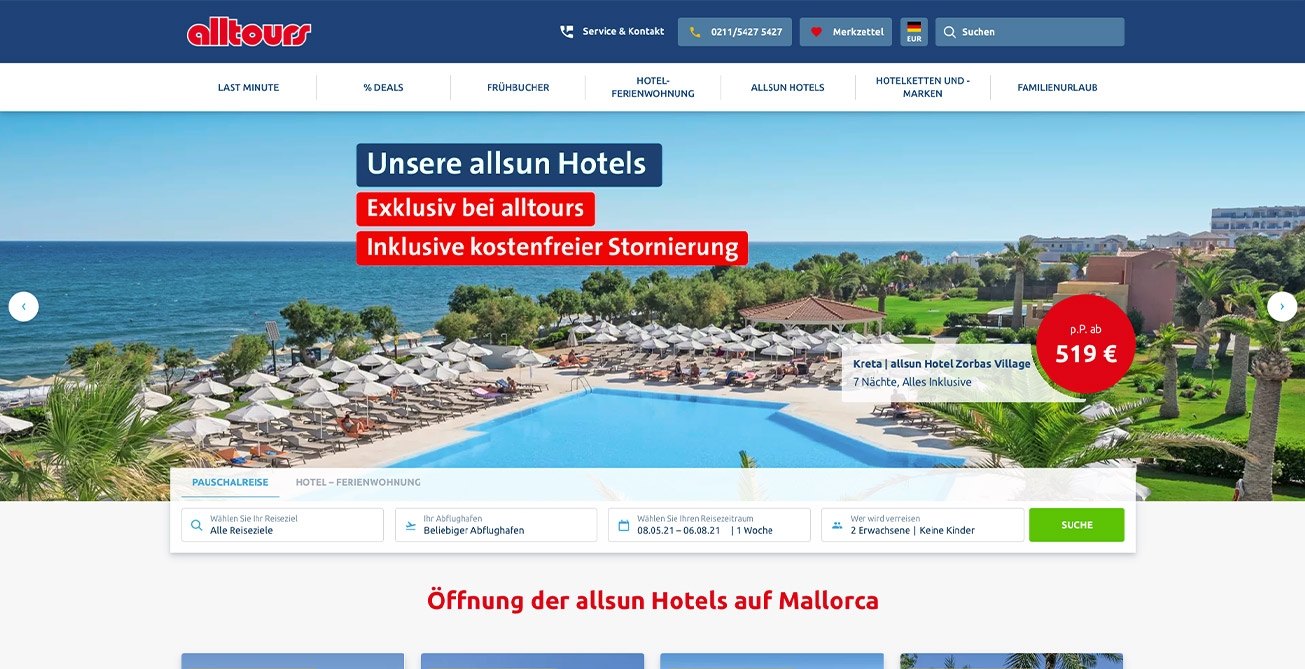Screen dimensions: 1305x669
Task: Advance to the next hero slide arrow
Action: 1282,306
